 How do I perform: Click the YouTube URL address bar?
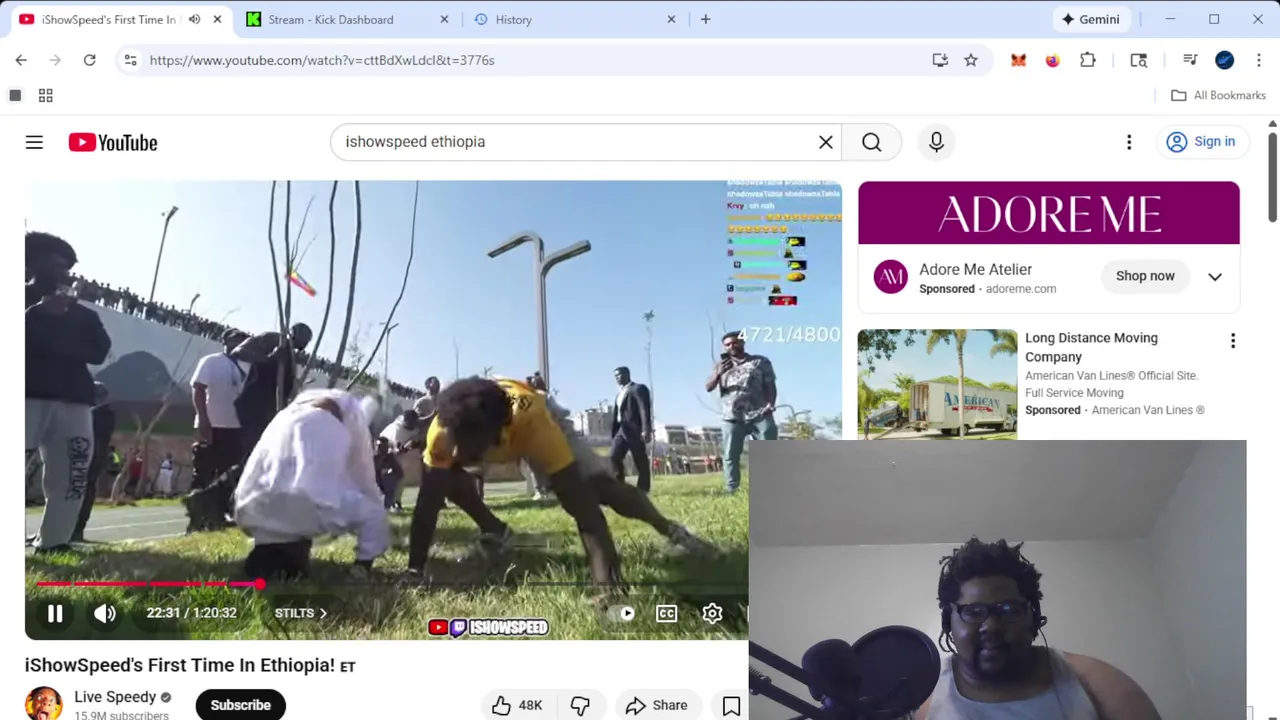point(322,60)
